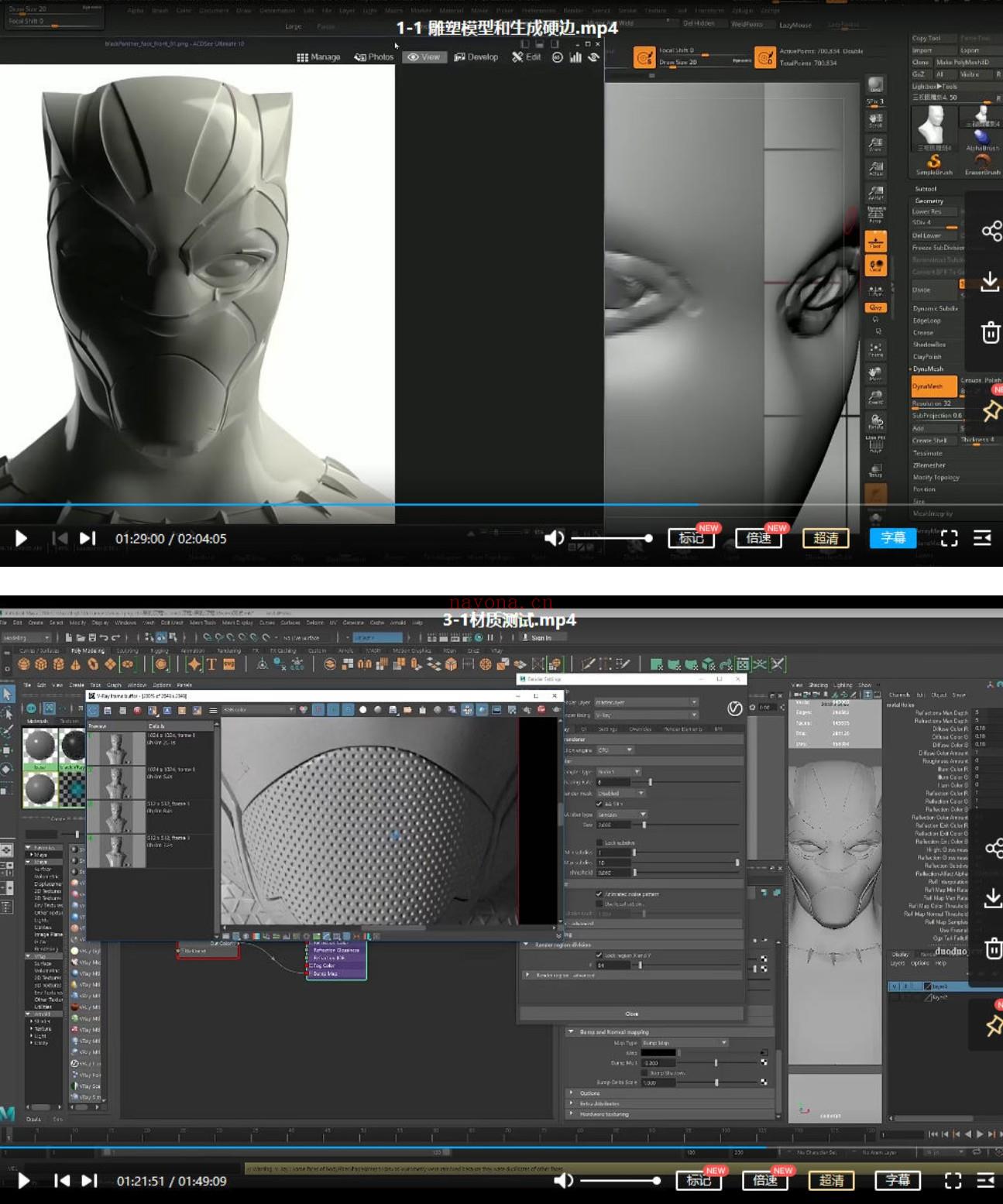Mute the 3-1 video volume speaker
Image resolution: width=1003 pixels, height=1204 pixels.
coord(563,1180)
